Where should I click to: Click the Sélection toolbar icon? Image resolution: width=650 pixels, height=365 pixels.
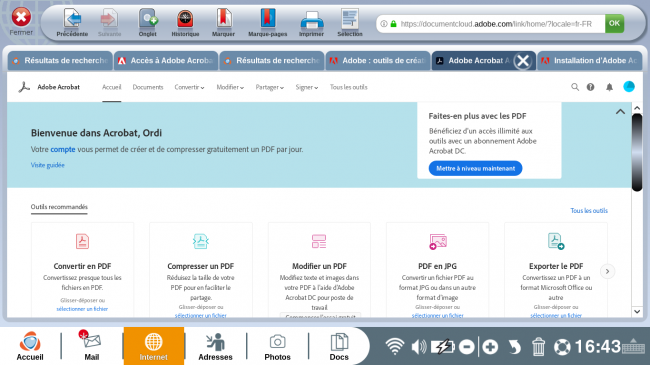[x=350, y=19]
